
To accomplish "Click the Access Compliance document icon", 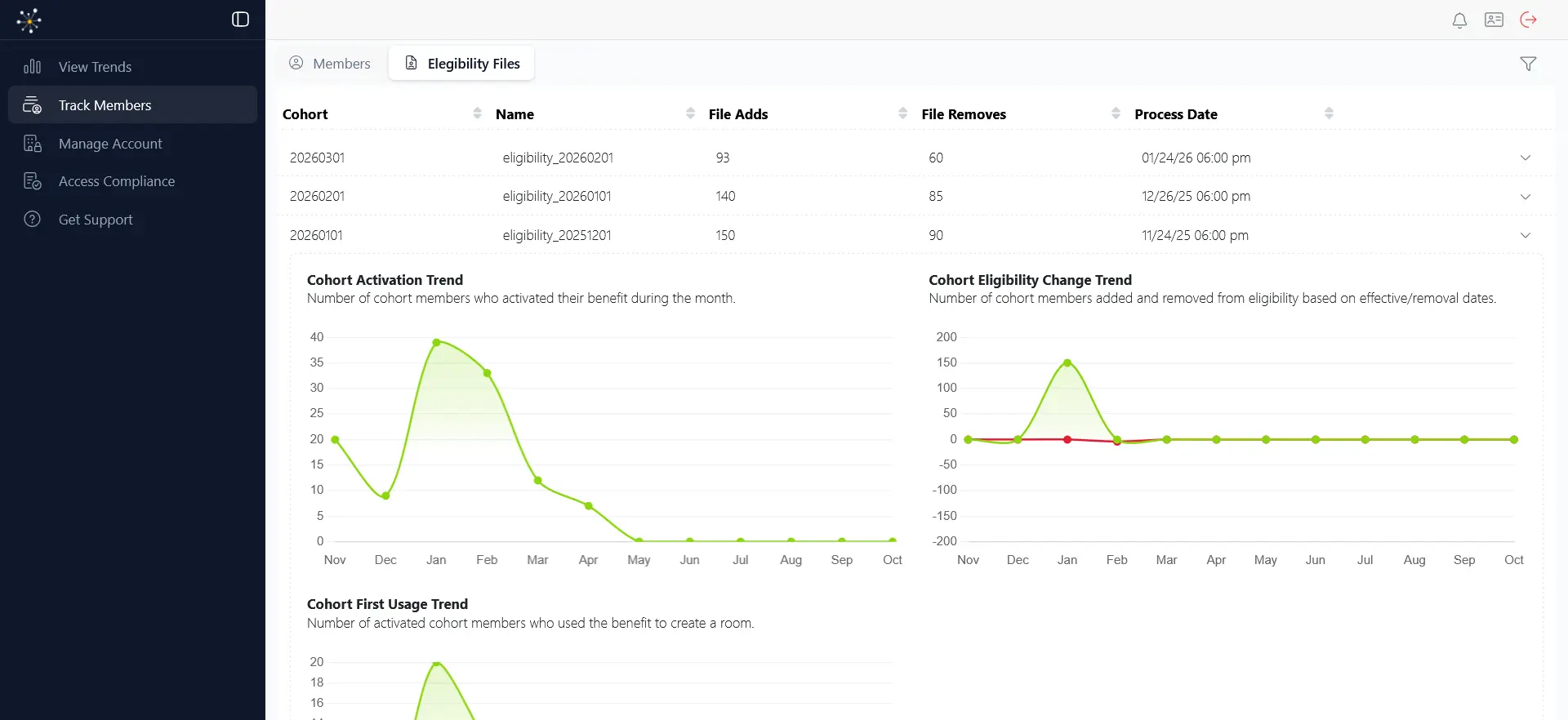I will 33,181.
